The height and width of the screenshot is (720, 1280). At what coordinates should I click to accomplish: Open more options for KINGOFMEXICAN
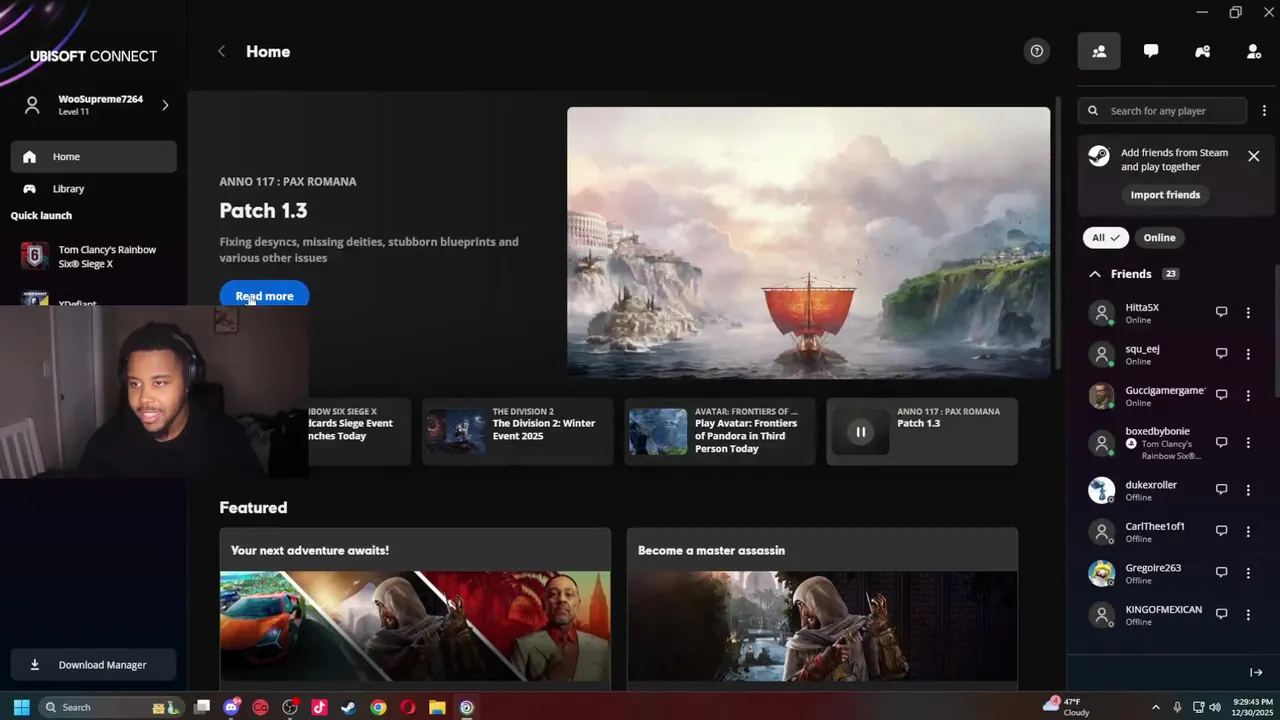[x=1248, y=615]
